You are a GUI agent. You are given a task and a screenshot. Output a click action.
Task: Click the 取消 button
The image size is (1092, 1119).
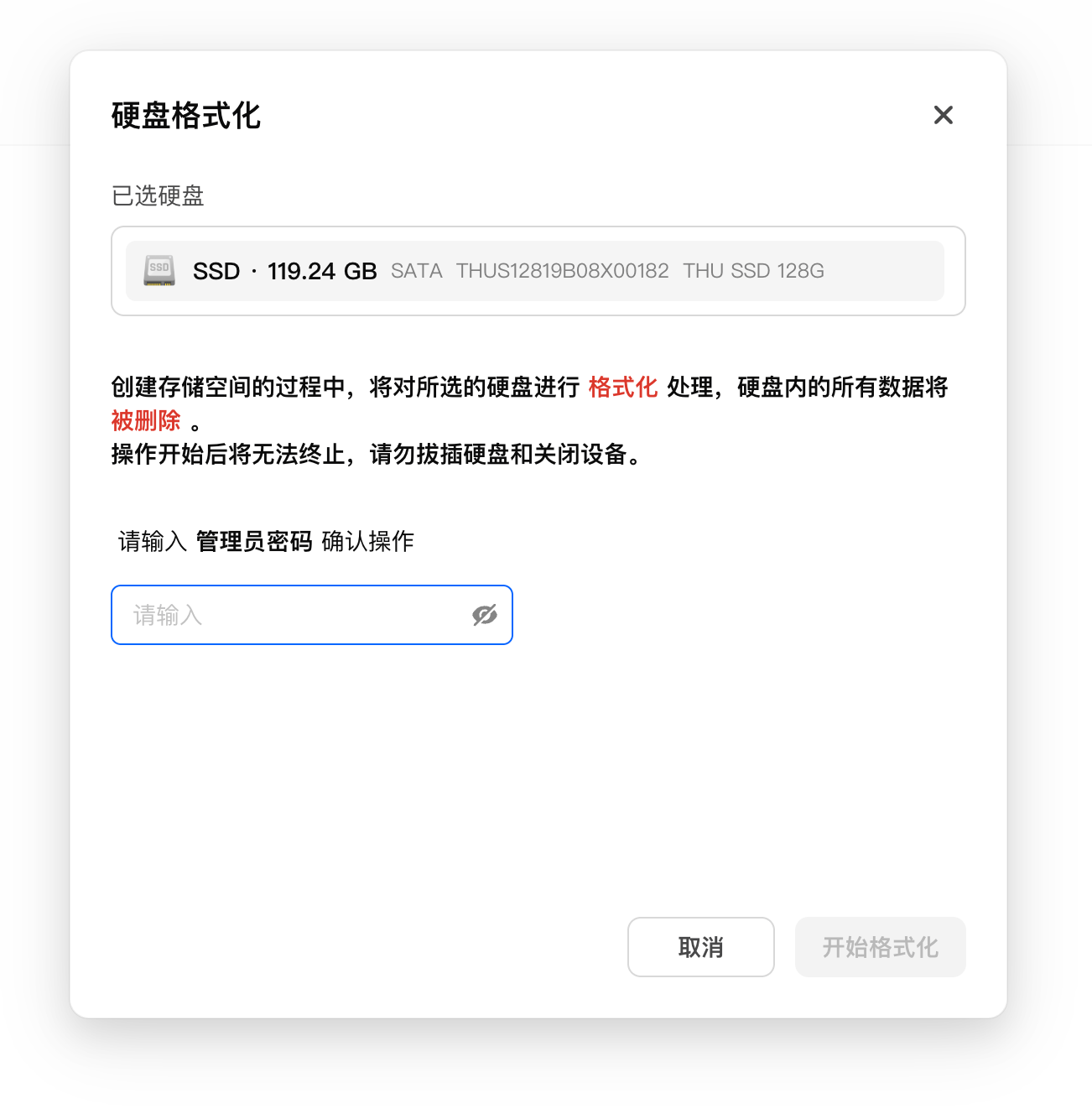(701, 947)
